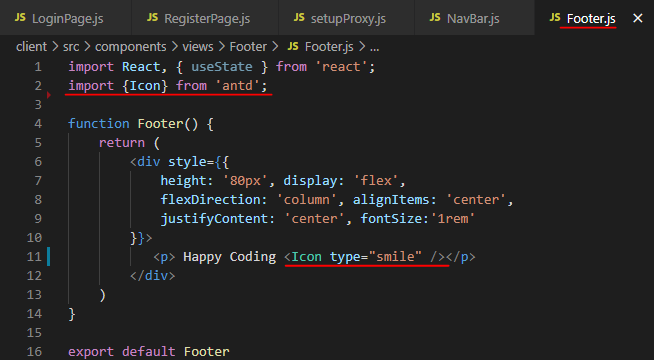Click the JS icon on NavBar.js tab

(x=435, y=18)
